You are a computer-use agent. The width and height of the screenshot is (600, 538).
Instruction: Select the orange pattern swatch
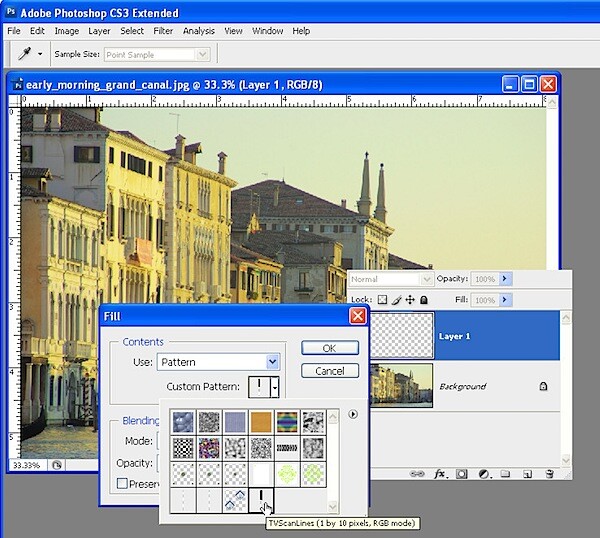click(x=261, y=422)
